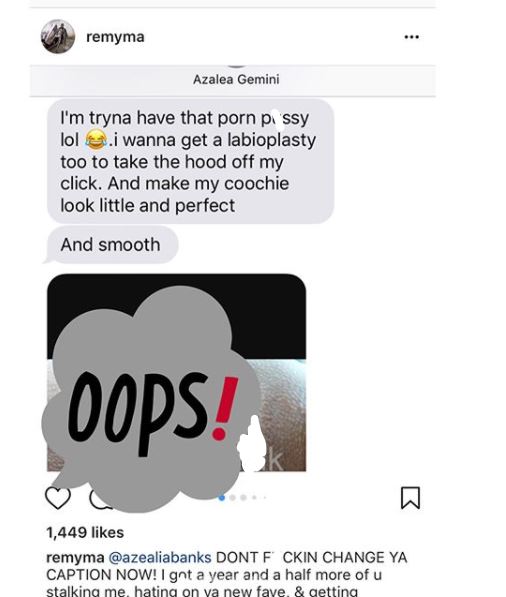Viewport: 506px width, 597px height.
Task: Tap the bold remyma username in the caption
Action: click(75, 557)
